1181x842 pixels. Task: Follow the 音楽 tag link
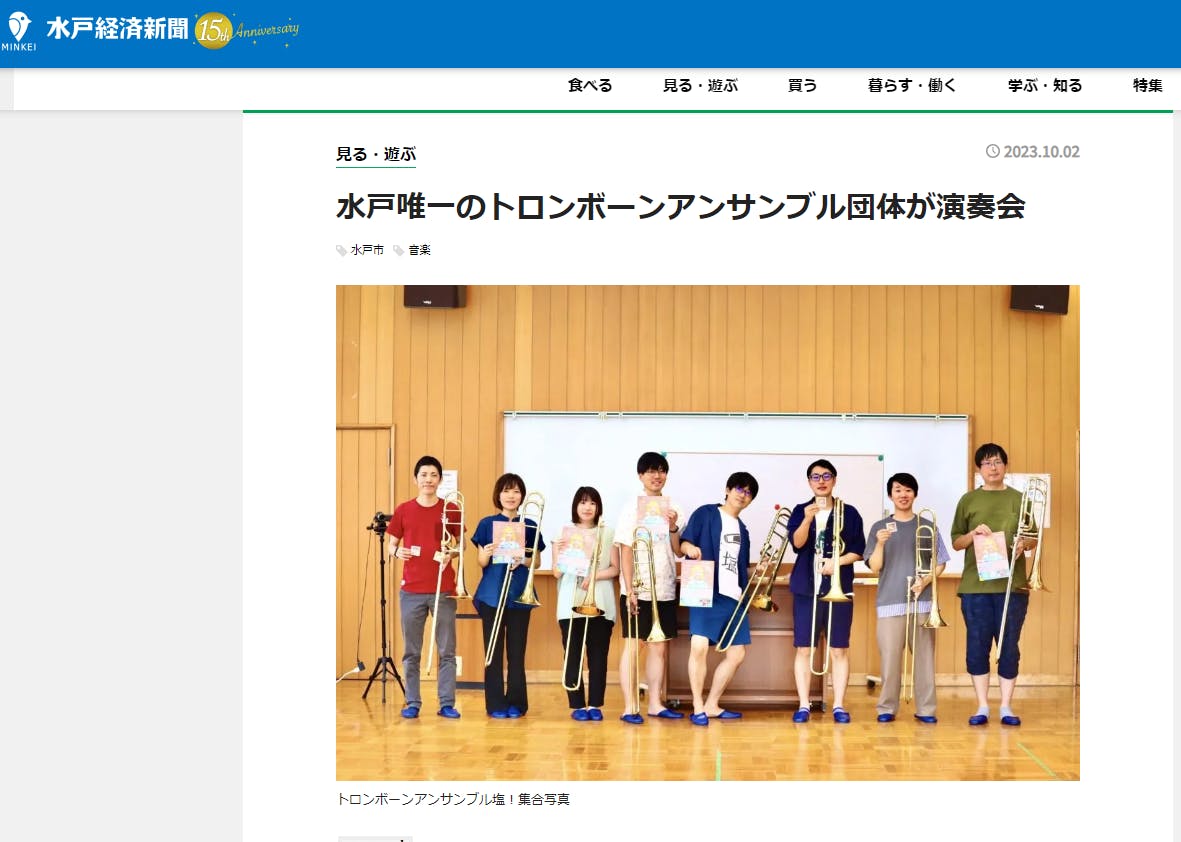pyautogui.click(x=419, y=250)
